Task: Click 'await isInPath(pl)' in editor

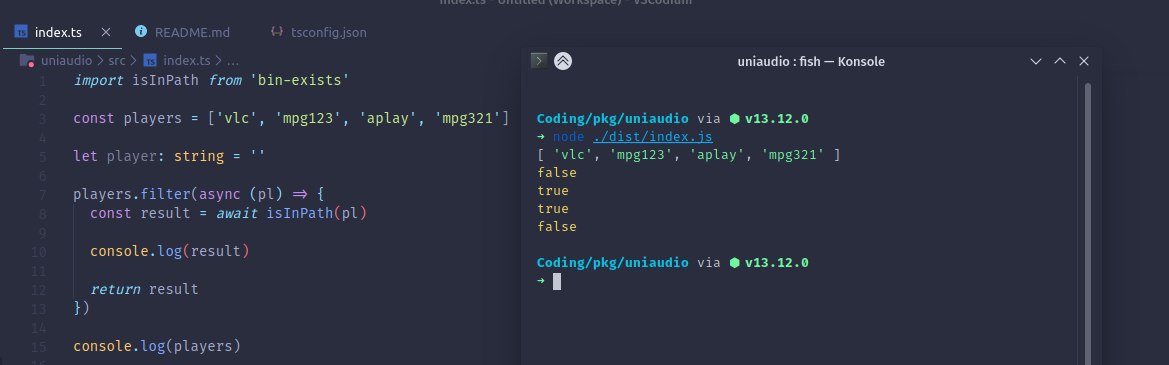Action: [292, 214]
